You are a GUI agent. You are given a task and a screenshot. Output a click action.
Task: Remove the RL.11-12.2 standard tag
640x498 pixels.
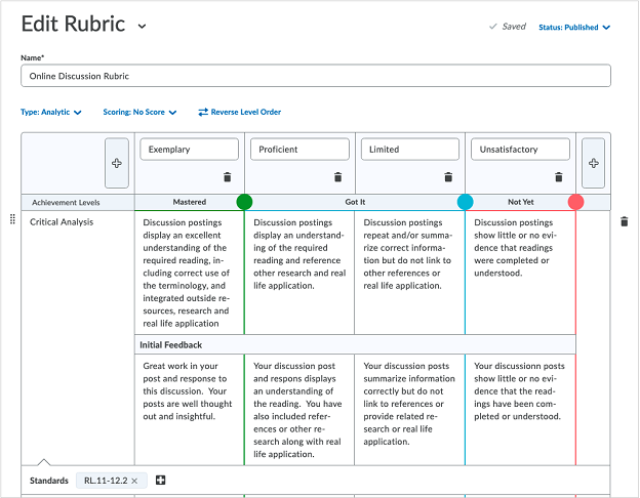click(134, 481)
